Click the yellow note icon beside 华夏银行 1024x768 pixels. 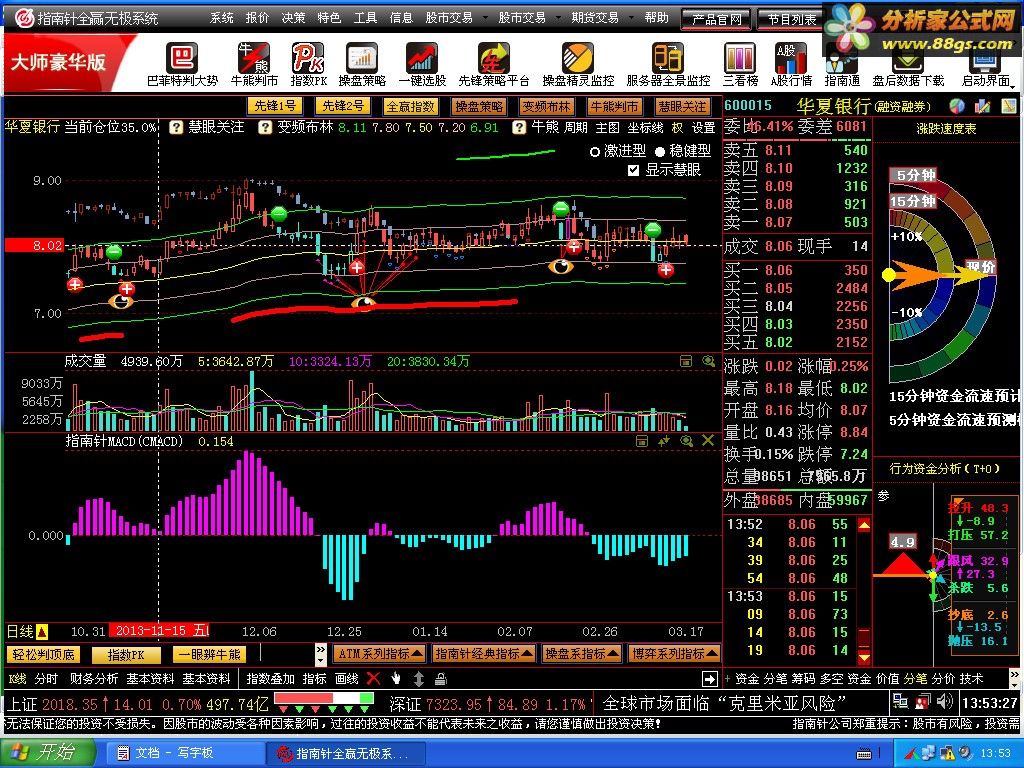(1009, 106)
